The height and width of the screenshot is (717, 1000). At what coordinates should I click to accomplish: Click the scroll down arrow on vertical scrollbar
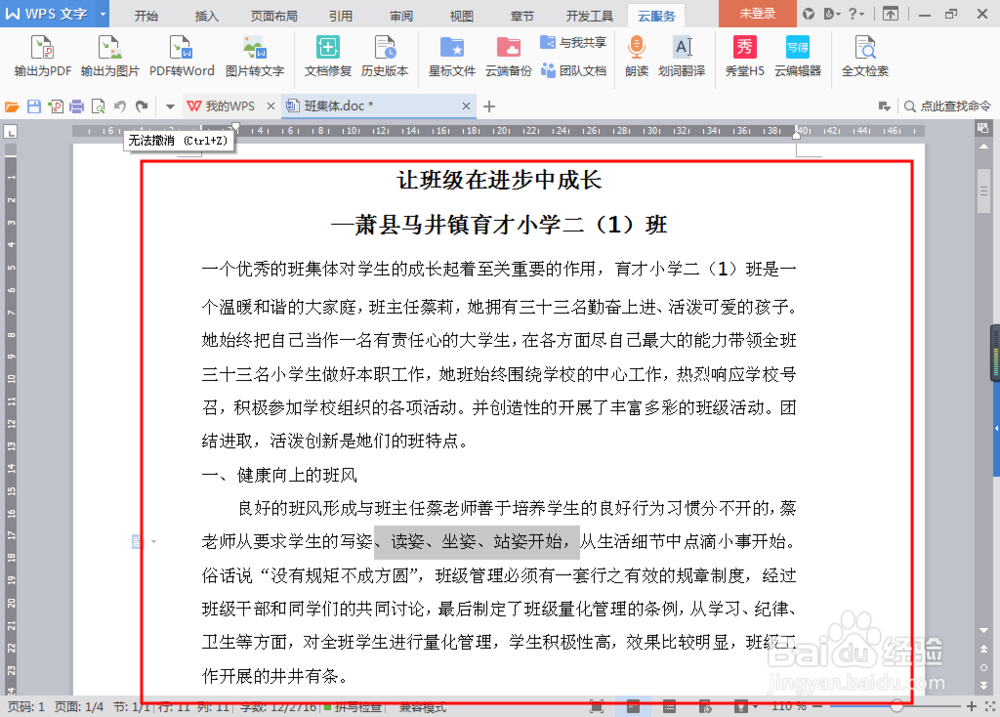pyautogui.click(x=983, y=630)
